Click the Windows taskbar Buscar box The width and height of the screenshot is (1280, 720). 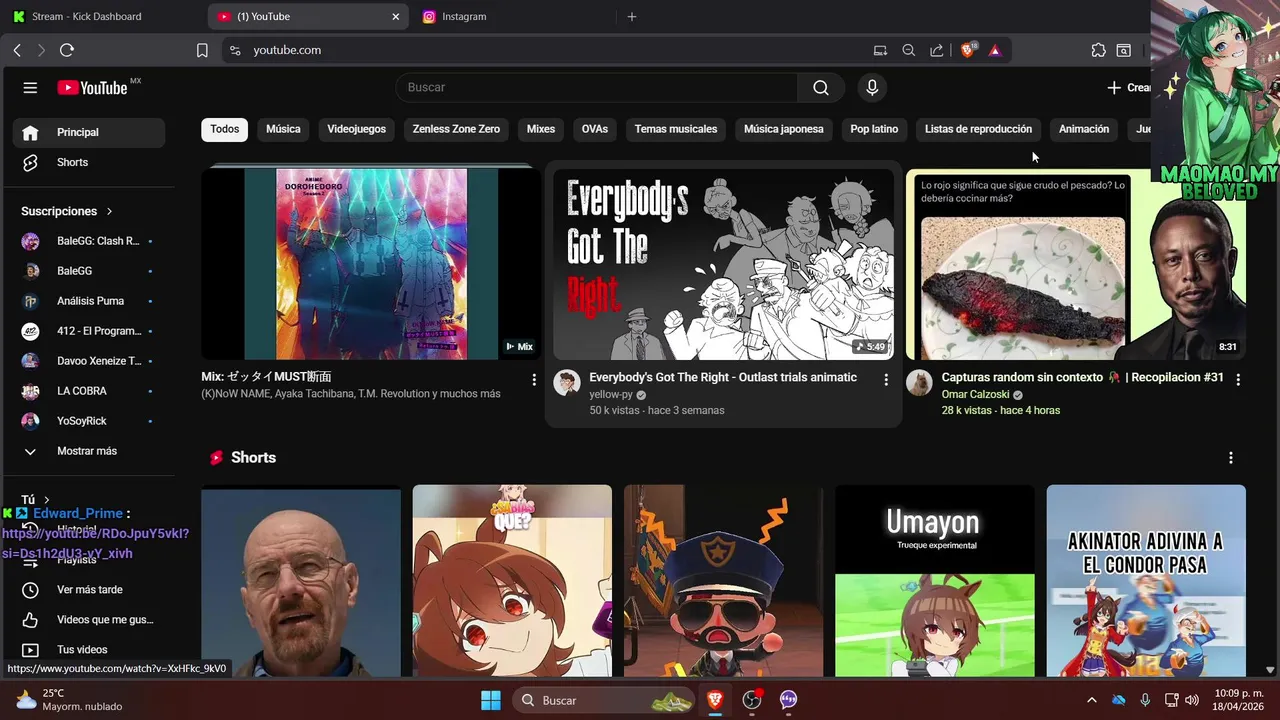[605, 700]
